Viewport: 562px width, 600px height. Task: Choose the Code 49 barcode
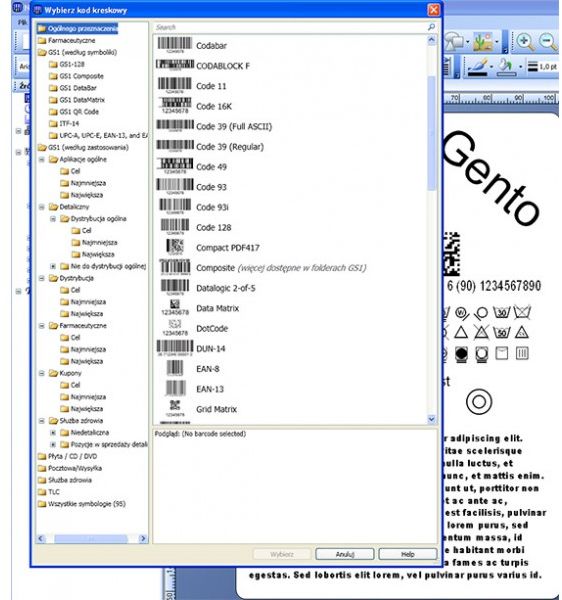(x=192, y=167)
